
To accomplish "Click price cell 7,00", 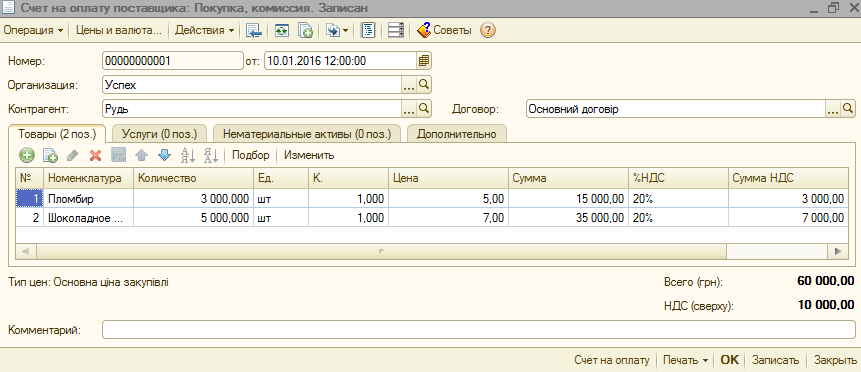I will [x=448, y=218].
